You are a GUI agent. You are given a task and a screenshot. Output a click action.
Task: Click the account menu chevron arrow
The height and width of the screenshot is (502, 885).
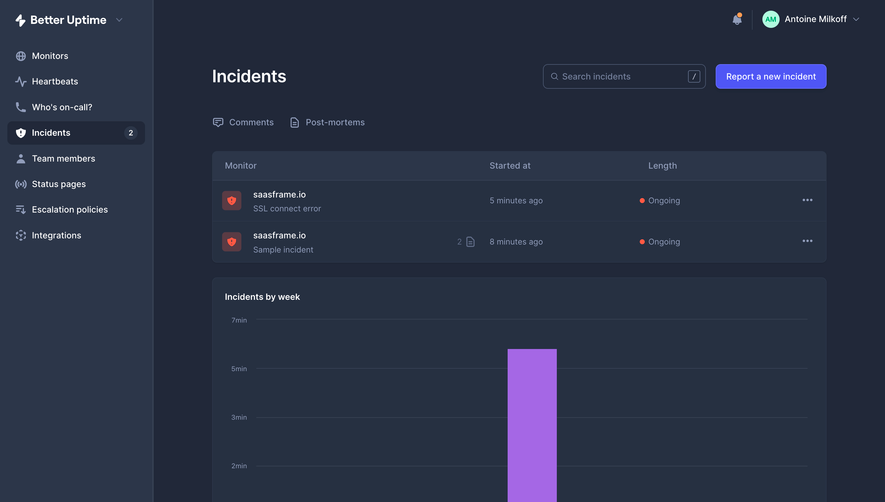856,19
